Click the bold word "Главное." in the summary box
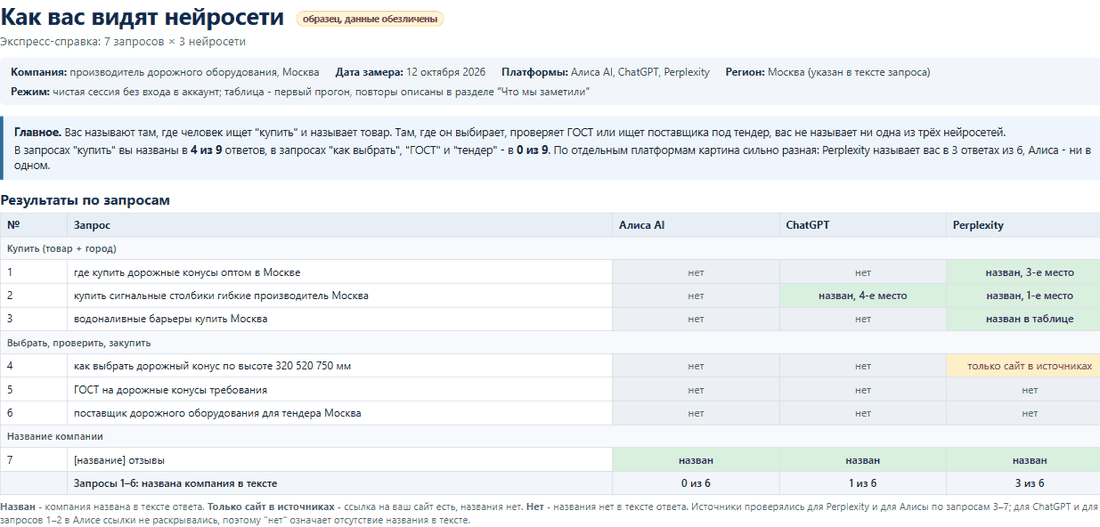Image resolution: width=1100 pixels, height=527 pixels. click(x=36, y=132)
